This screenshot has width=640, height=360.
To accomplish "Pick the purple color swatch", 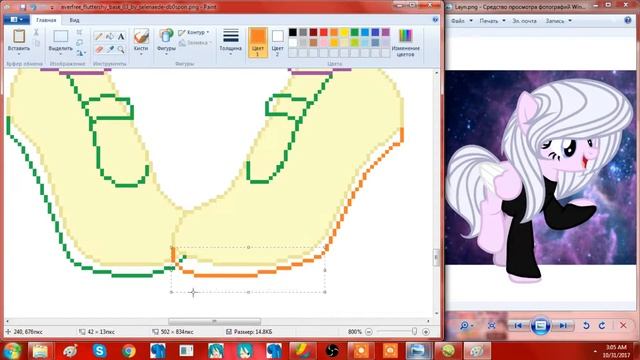I will [386, 32].
